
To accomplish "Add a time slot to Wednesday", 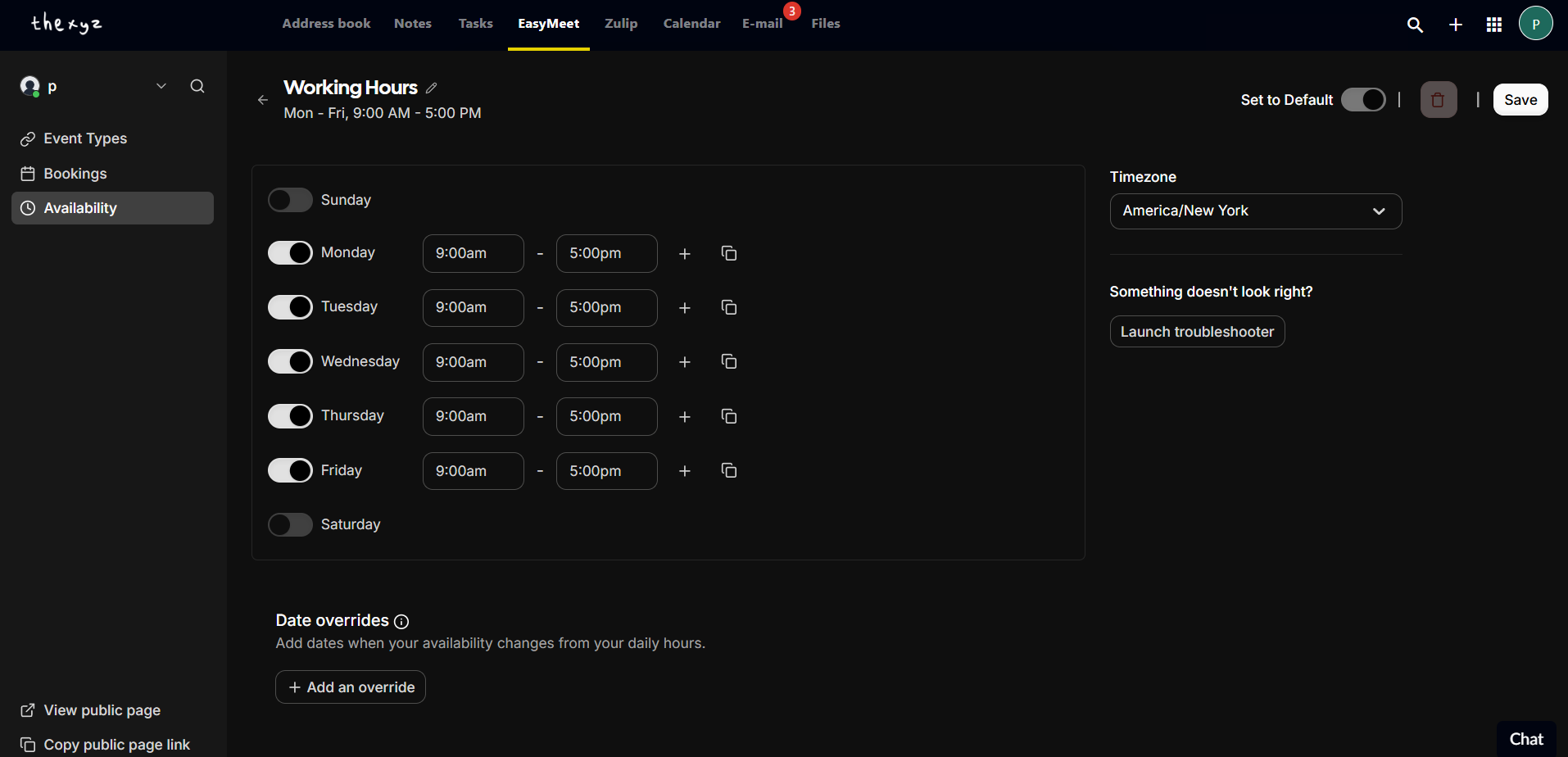I will [685, 362].
